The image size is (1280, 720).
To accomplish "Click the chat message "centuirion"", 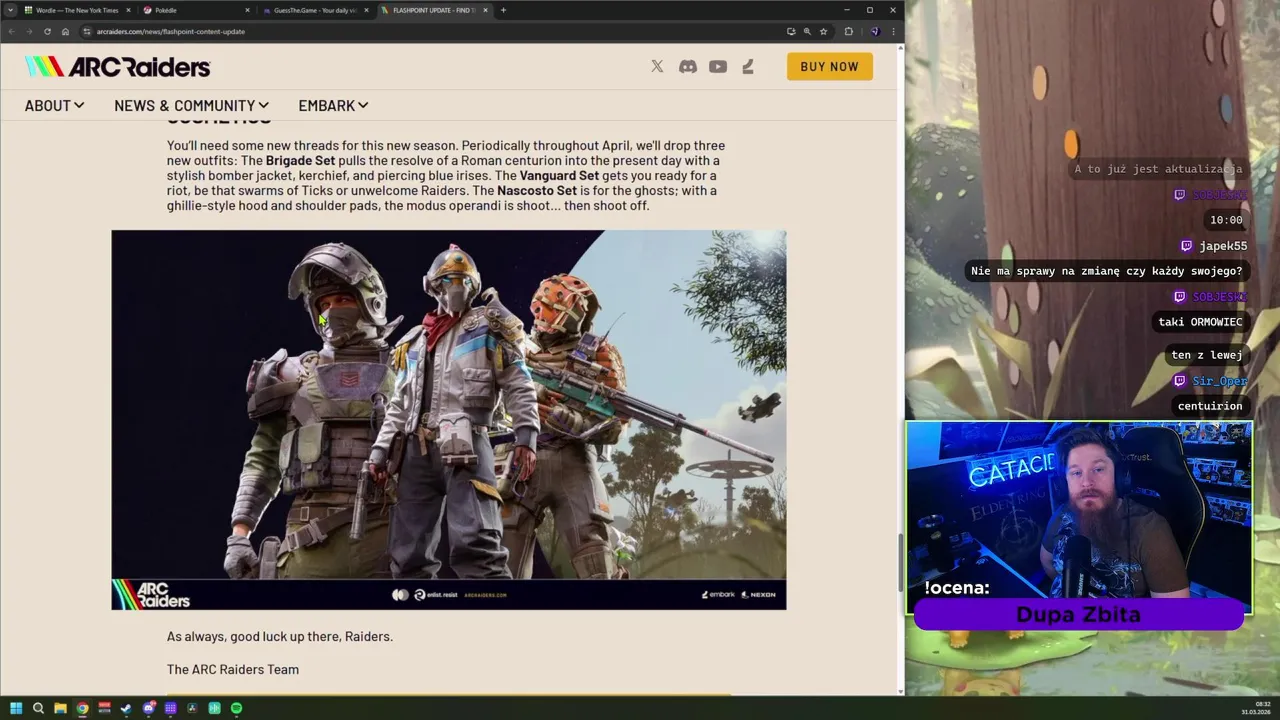I will tap(1210, 406).
